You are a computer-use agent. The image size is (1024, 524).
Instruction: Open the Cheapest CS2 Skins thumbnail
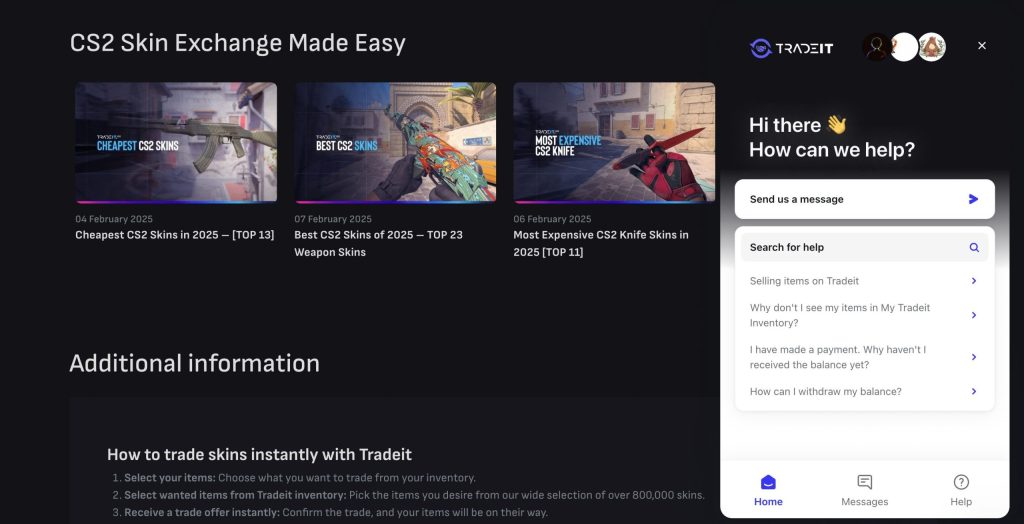click(x=176, y=143)
